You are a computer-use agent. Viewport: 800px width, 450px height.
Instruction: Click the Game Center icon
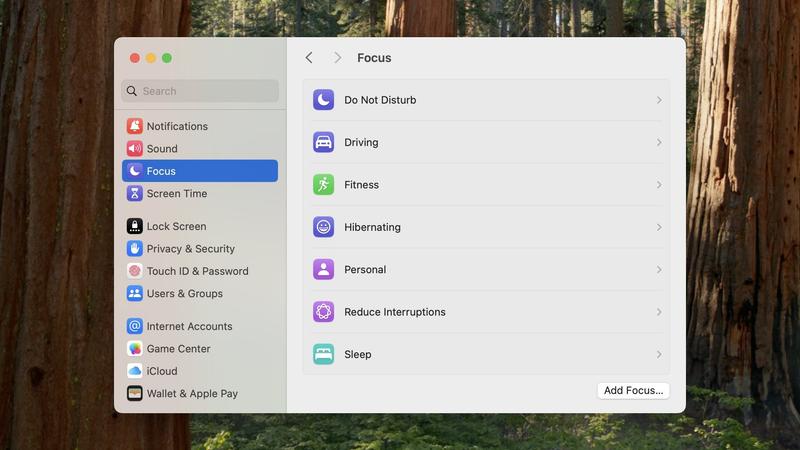point(135,349)
